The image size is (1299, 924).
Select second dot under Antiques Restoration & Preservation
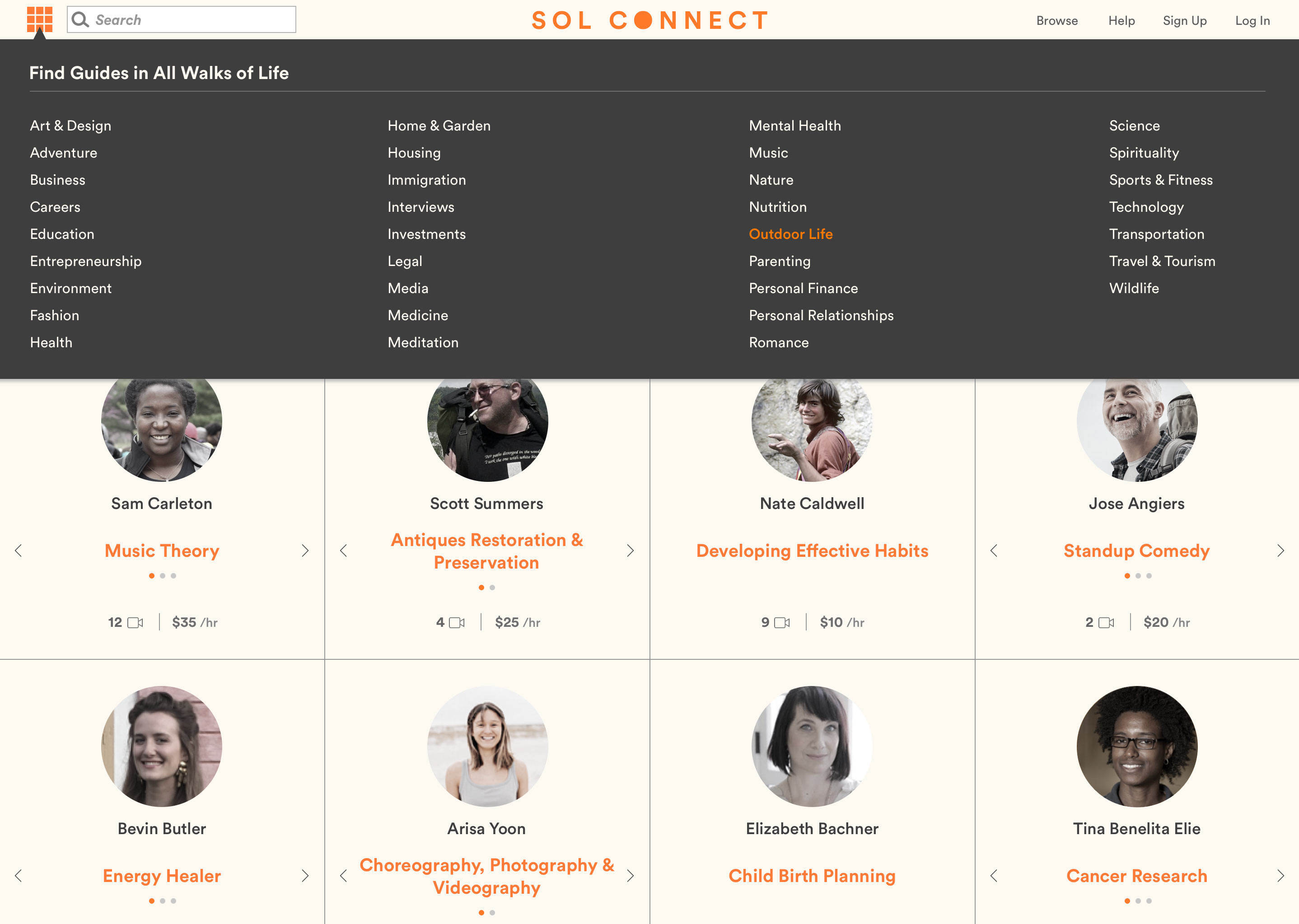pos(492,587)
